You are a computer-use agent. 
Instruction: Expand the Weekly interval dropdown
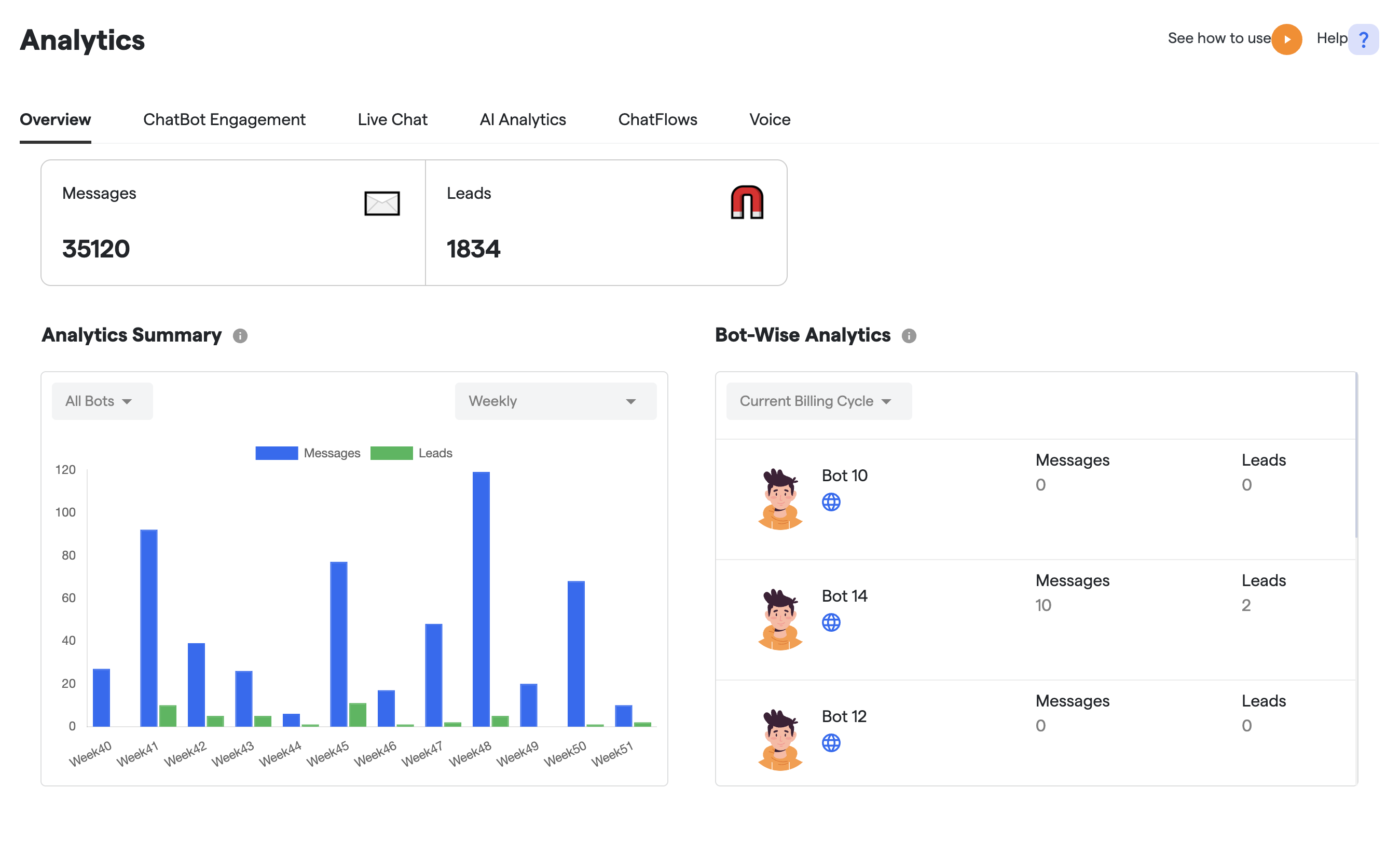[x=555, y=401]
